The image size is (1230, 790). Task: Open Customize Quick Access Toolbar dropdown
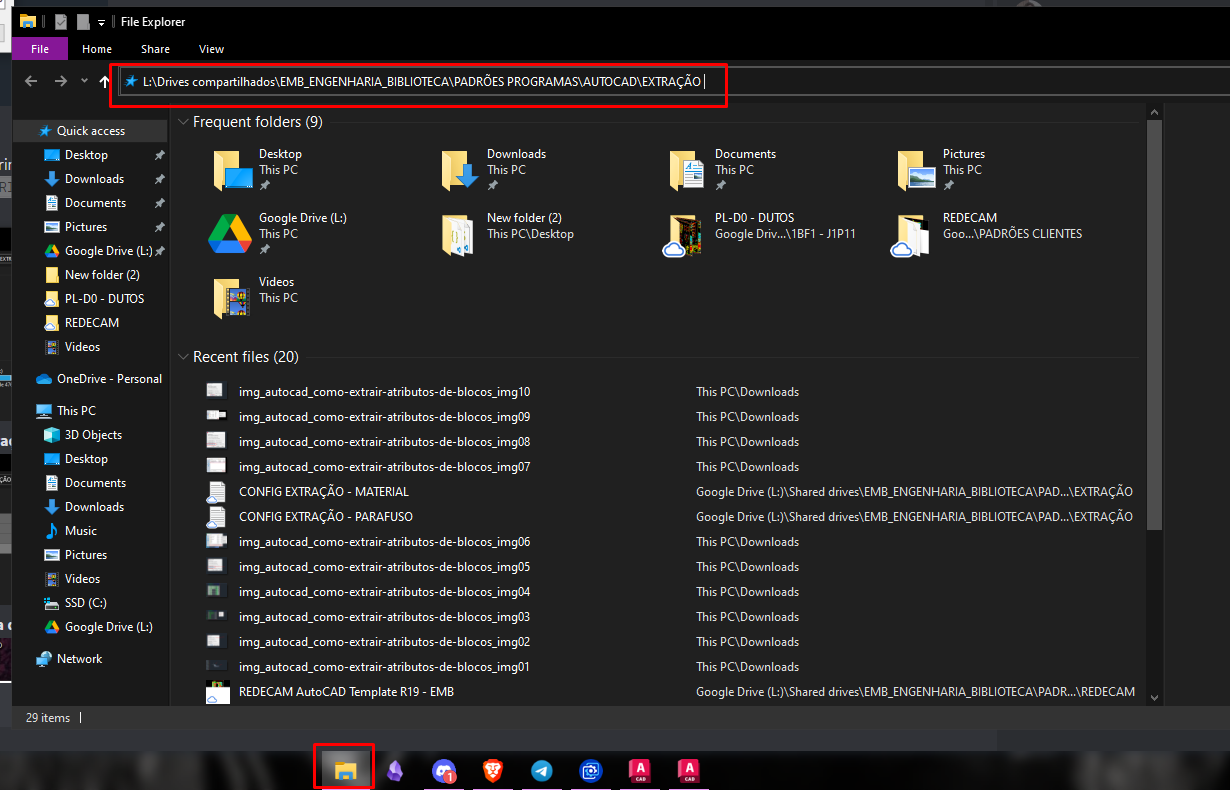101,22
